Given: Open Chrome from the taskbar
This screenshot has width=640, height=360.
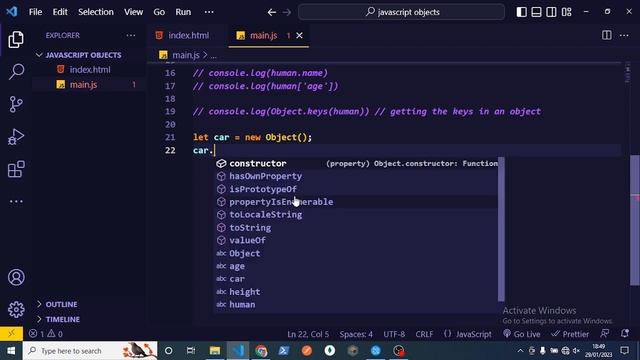Looking at the screenshot, I should 261,351.
